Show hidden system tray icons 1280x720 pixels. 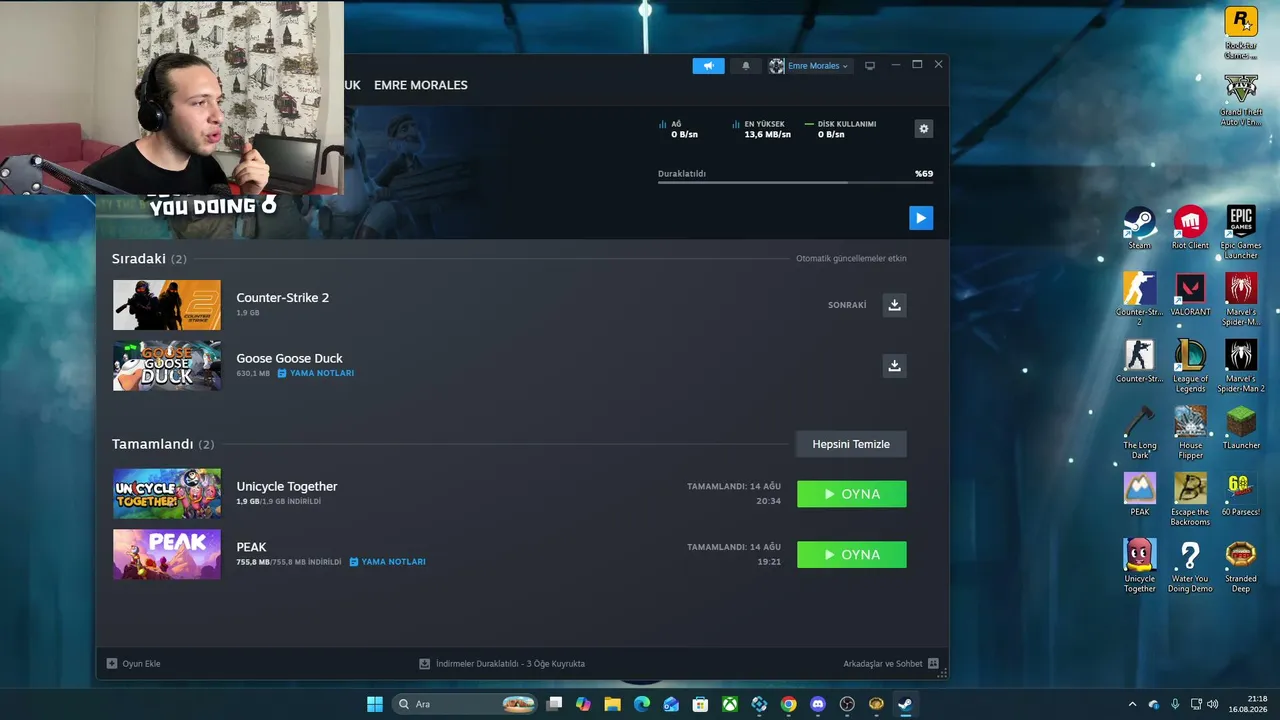[x=1132, y=704]
